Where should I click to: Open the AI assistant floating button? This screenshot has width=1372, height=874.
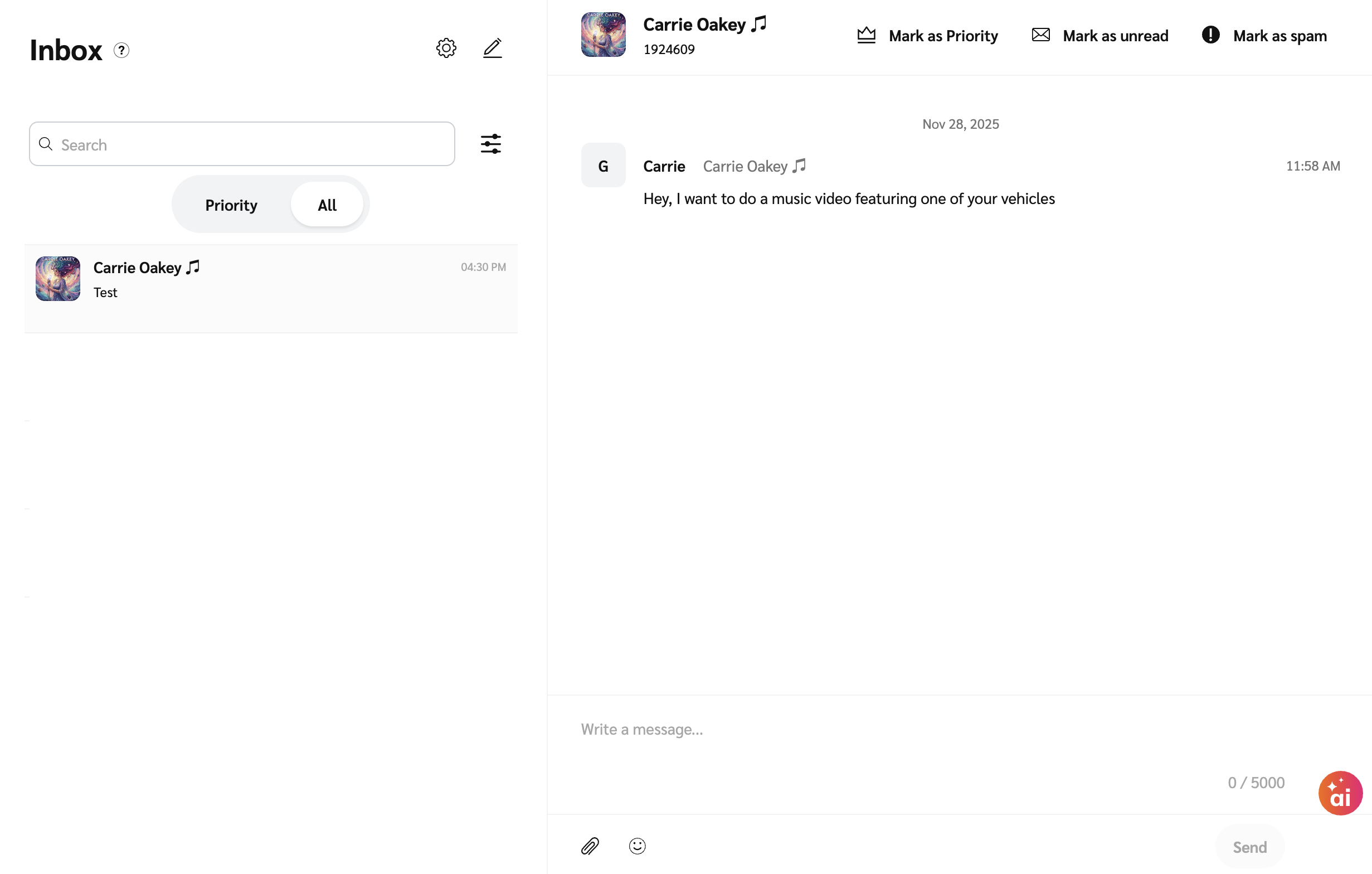(x=1340, y=793)
